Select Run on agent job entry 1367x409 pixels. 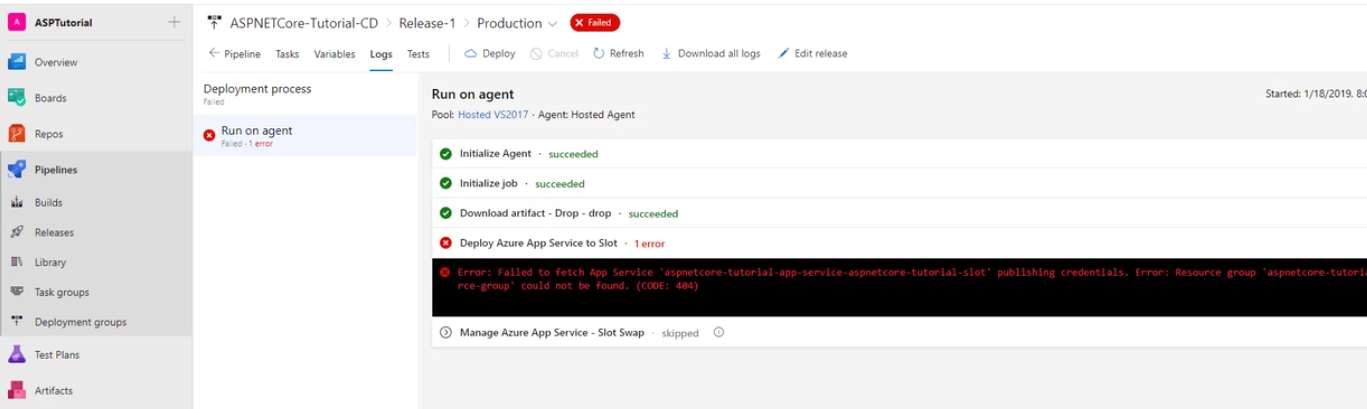[x=304, y=136]
